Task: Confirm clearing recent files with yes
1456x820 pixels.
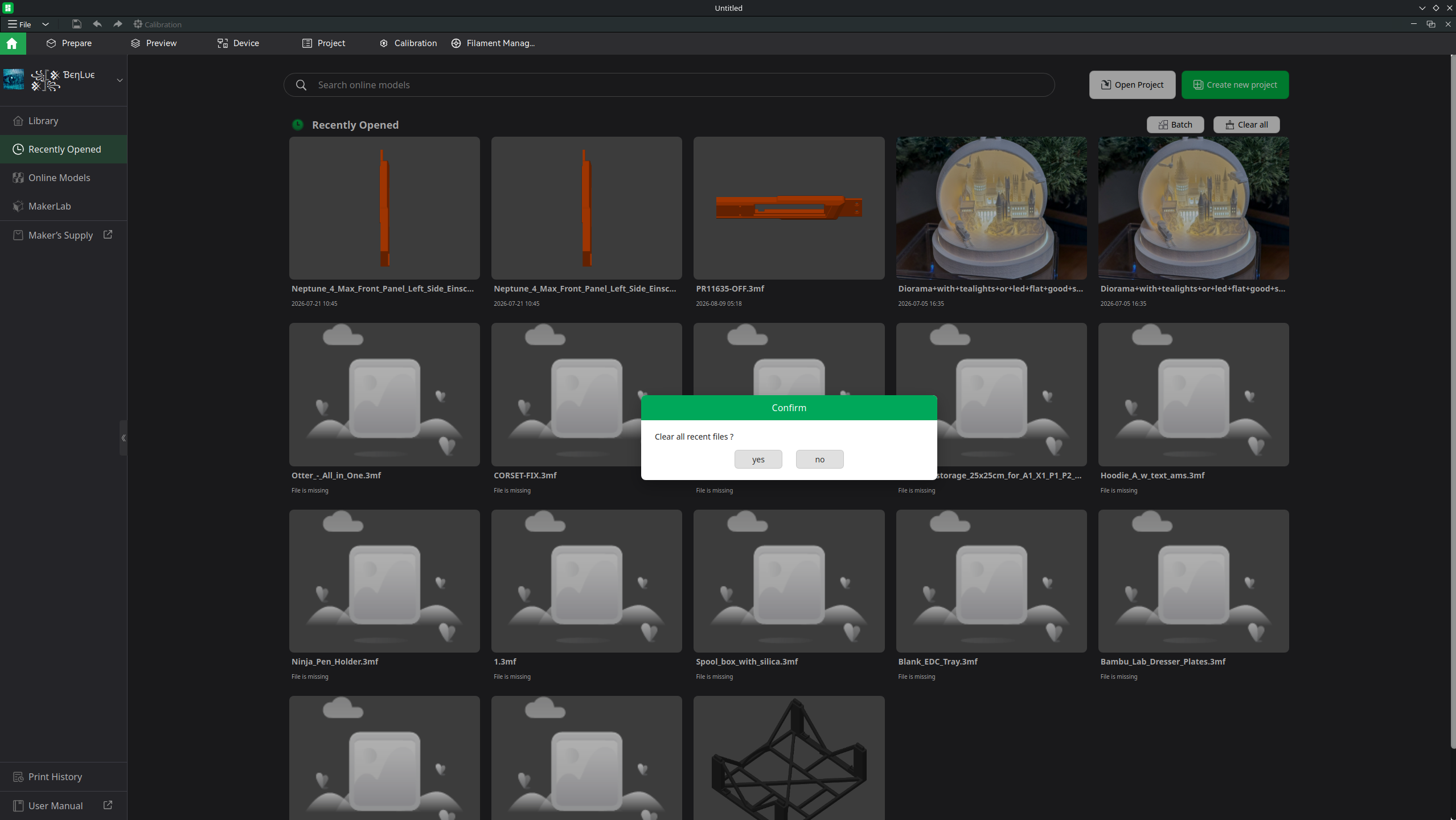Action: pos(758,460)
